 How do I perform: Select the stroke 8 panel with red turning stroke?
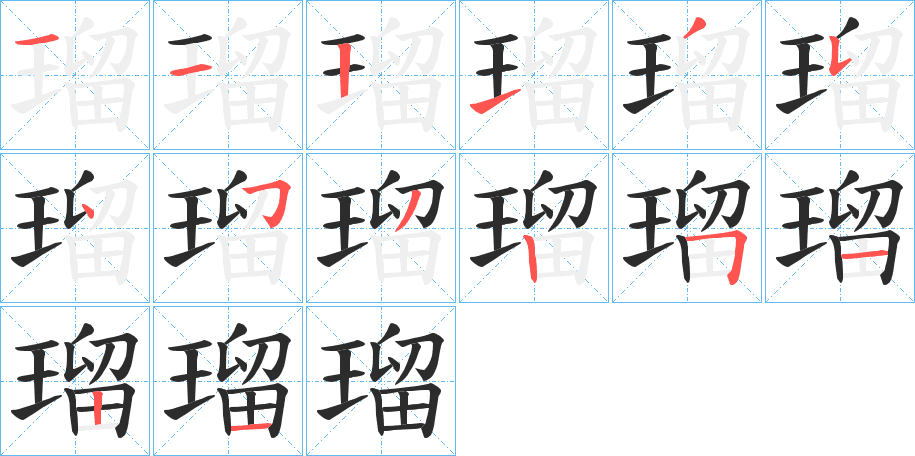click(x=228, y=228)
